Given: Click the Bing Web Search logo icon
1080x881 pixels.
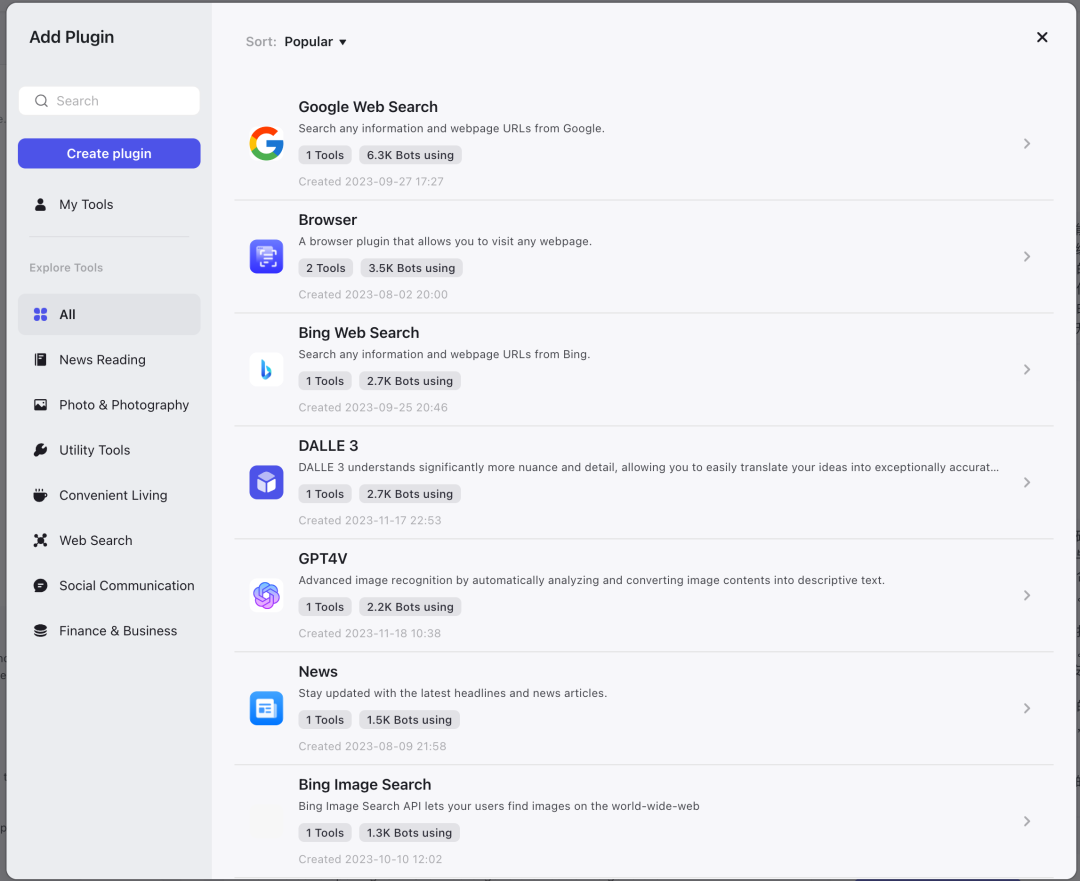Looking at the screenshot, I should [x=267, y=370].
